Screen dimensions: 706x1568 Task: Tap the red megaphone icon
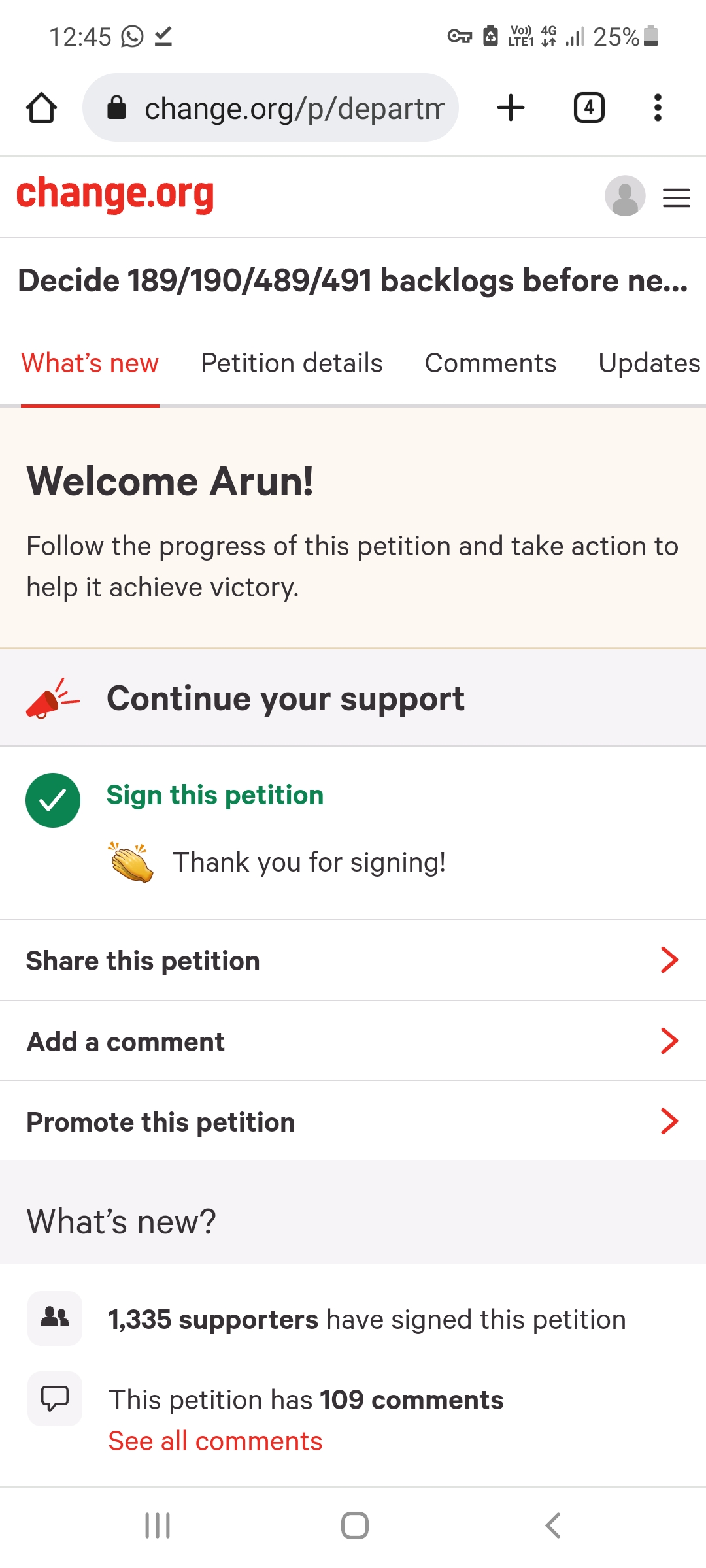point(52,698)
